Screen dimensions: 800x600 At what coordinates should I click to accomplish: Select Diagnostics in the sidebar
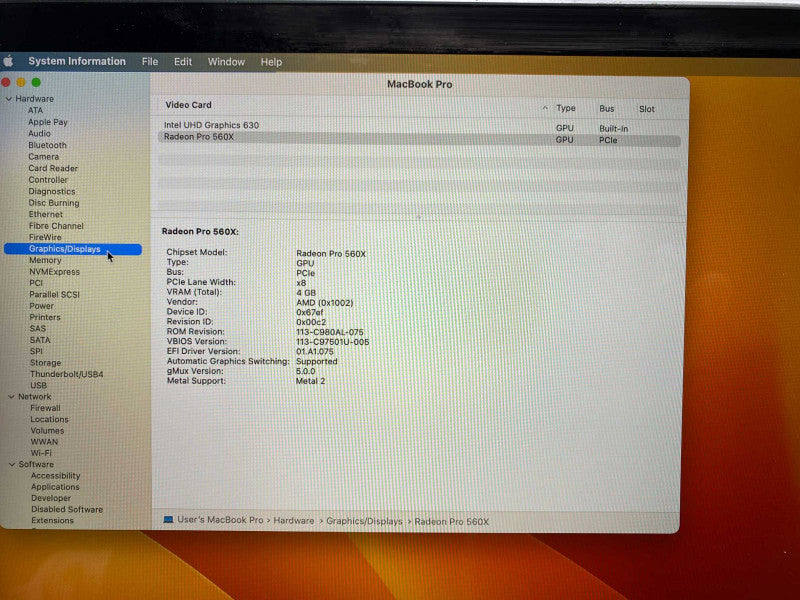coord(52,191)
